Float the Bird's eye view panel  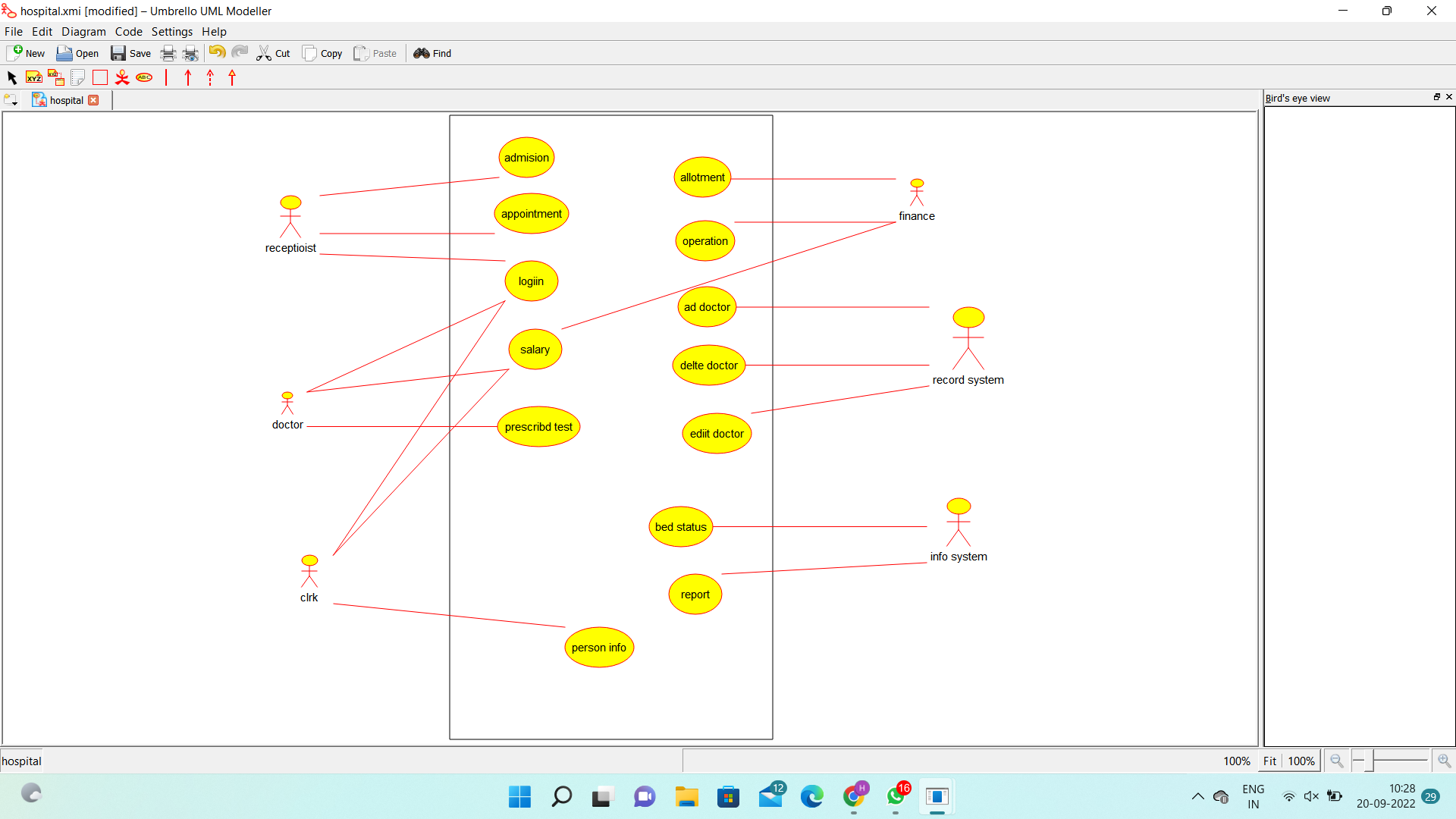[x=1436, y=97]
